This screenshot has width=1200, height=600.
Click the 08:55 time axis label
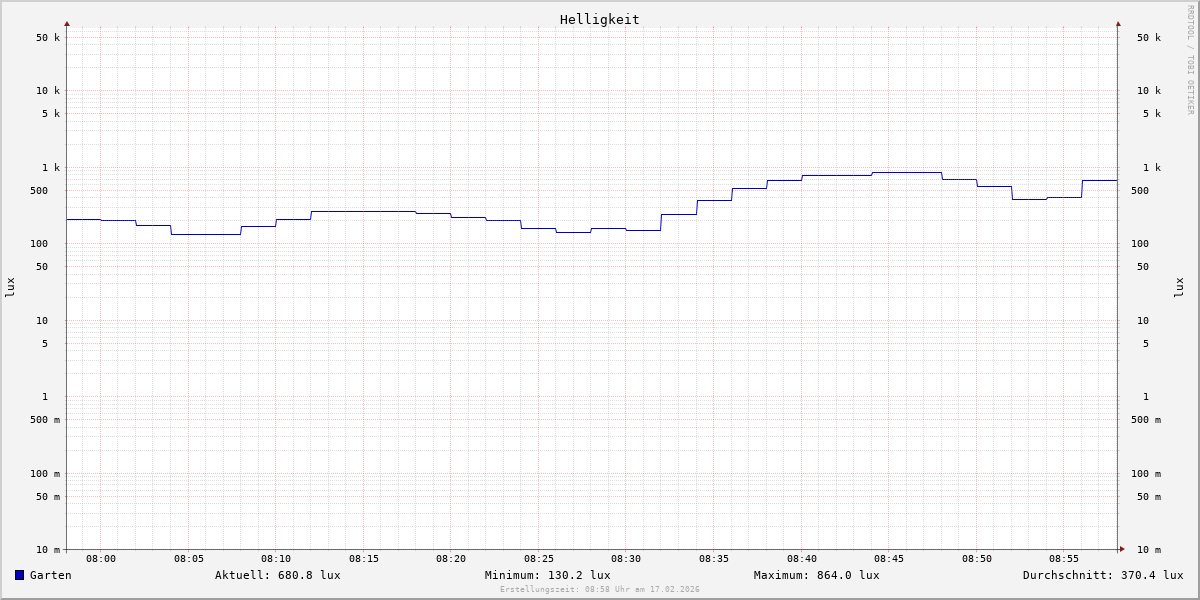click(x=1064, y=559)
